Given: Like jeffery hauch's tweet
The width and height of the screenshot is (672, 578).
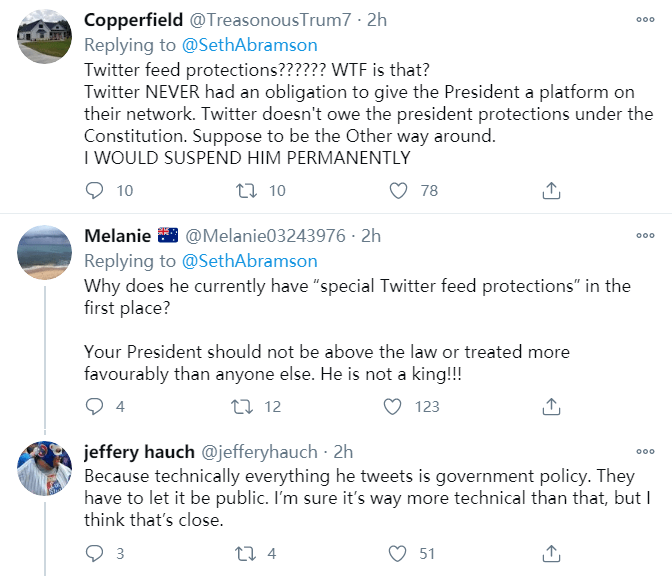Looking at the screenshot, I should tap(398, 553).
